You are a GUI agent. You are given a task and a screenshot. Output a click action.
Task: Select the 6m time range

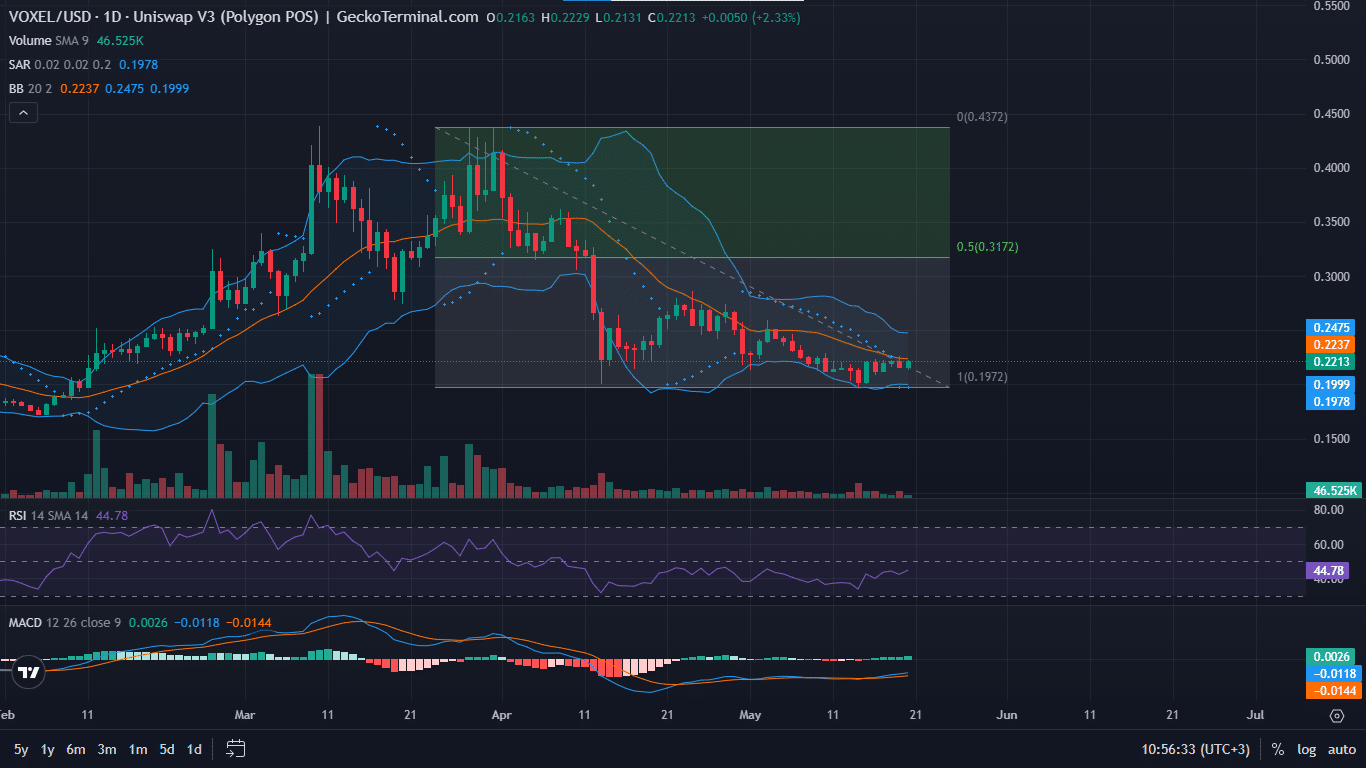(x=76, y=749)
